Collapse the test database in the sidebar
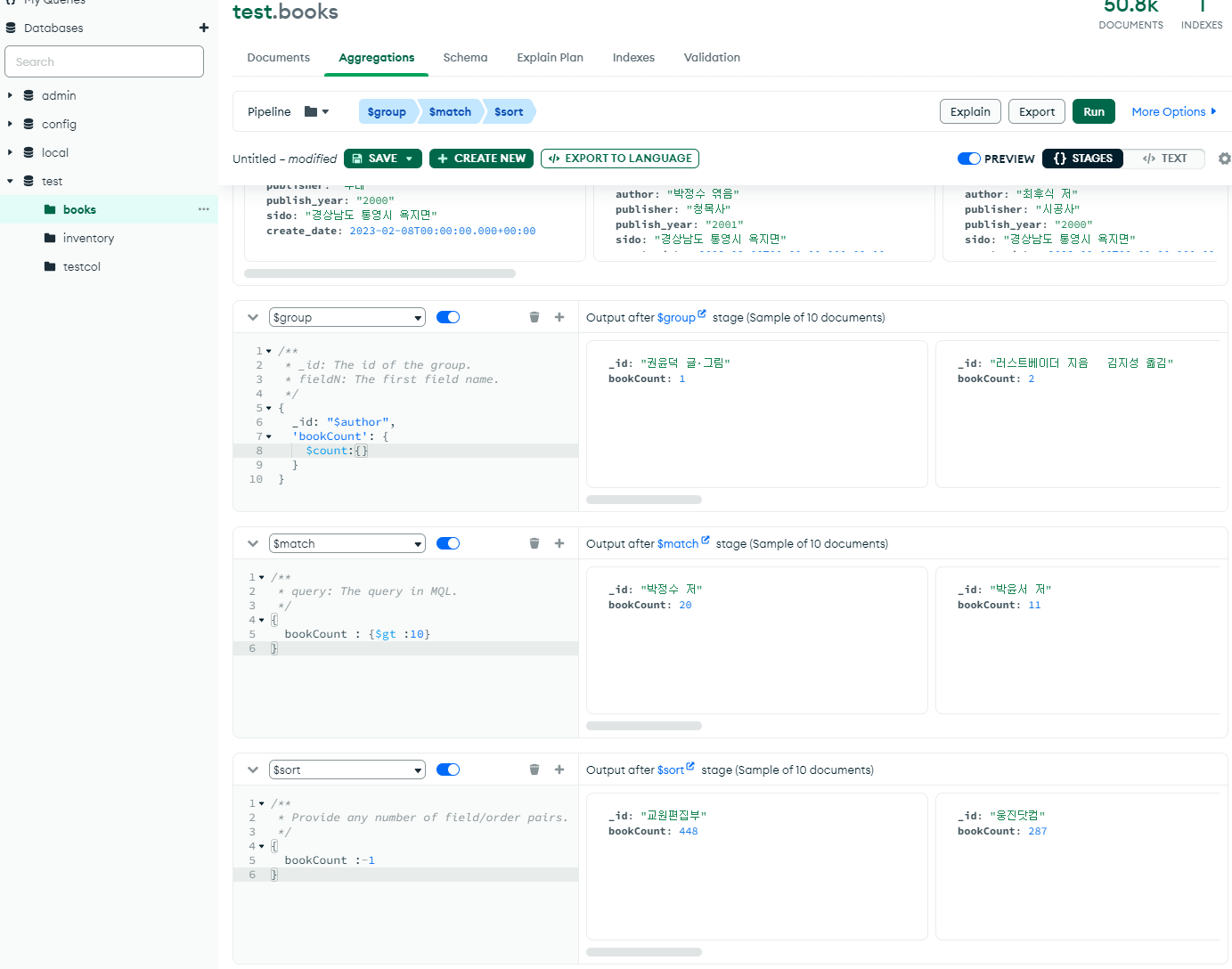Screen dimensions: 1232x969 pyautogui.click(x=9, y=181)
